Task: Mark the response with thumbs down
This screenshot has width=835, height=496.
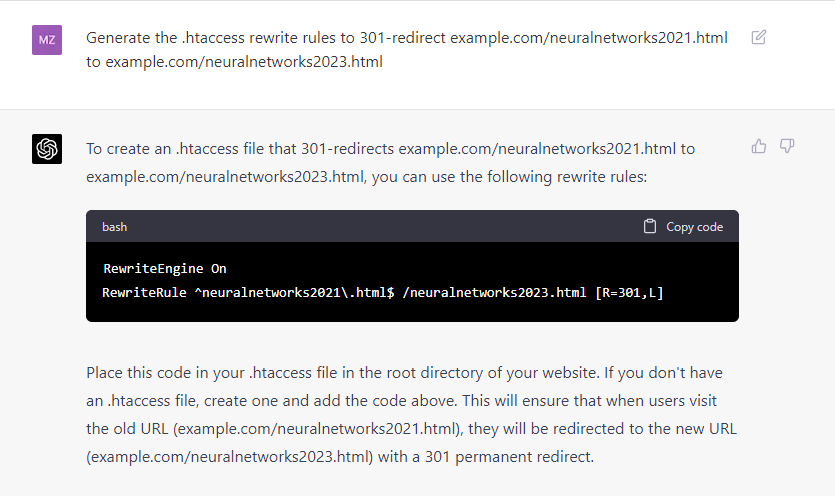Action: point(787,146)
